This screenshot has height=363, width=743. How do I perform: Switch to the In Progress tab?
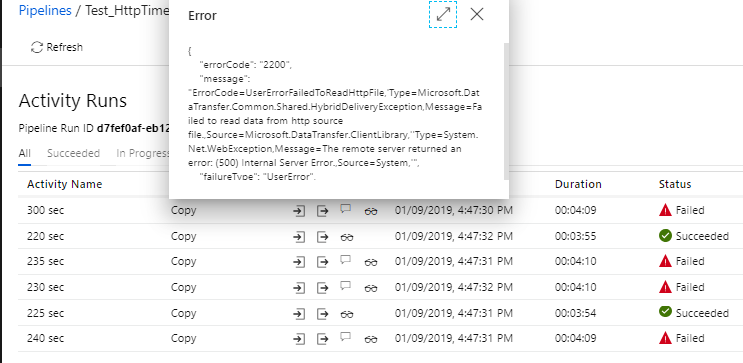coord(143,154)
